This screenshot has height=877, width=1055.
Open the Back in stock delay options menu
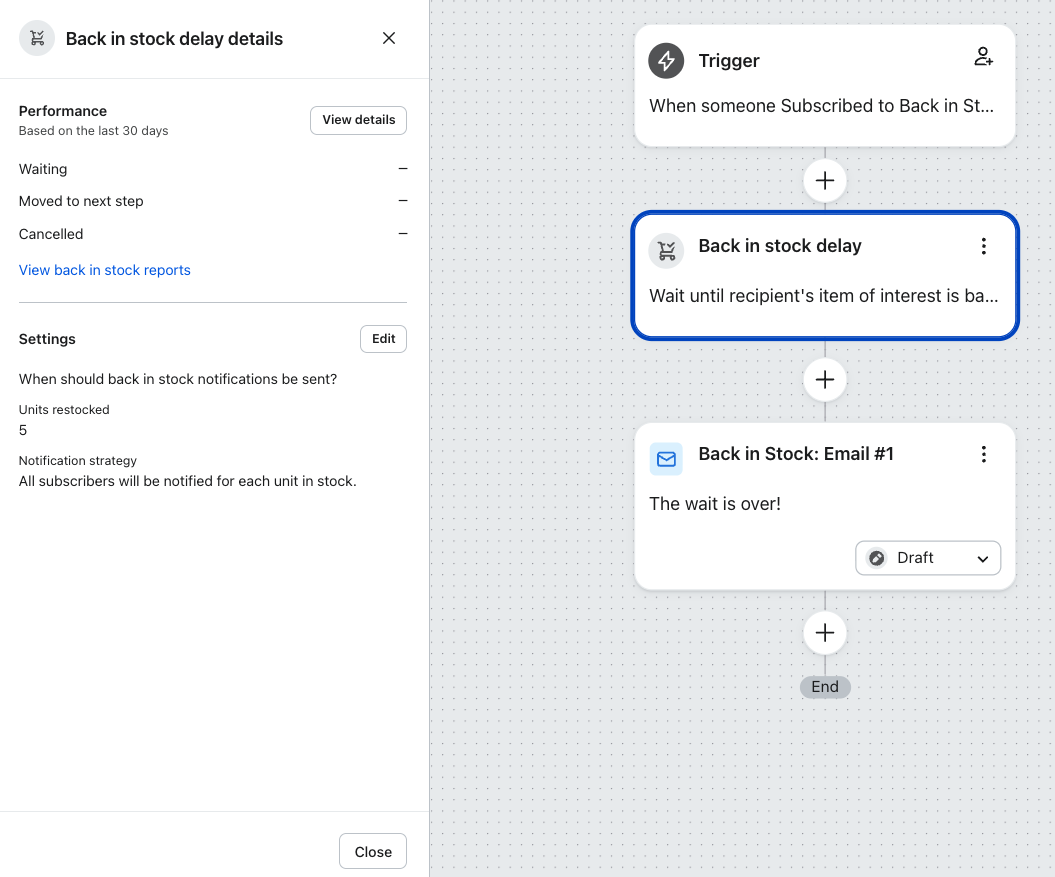click(x=983, y=246)
